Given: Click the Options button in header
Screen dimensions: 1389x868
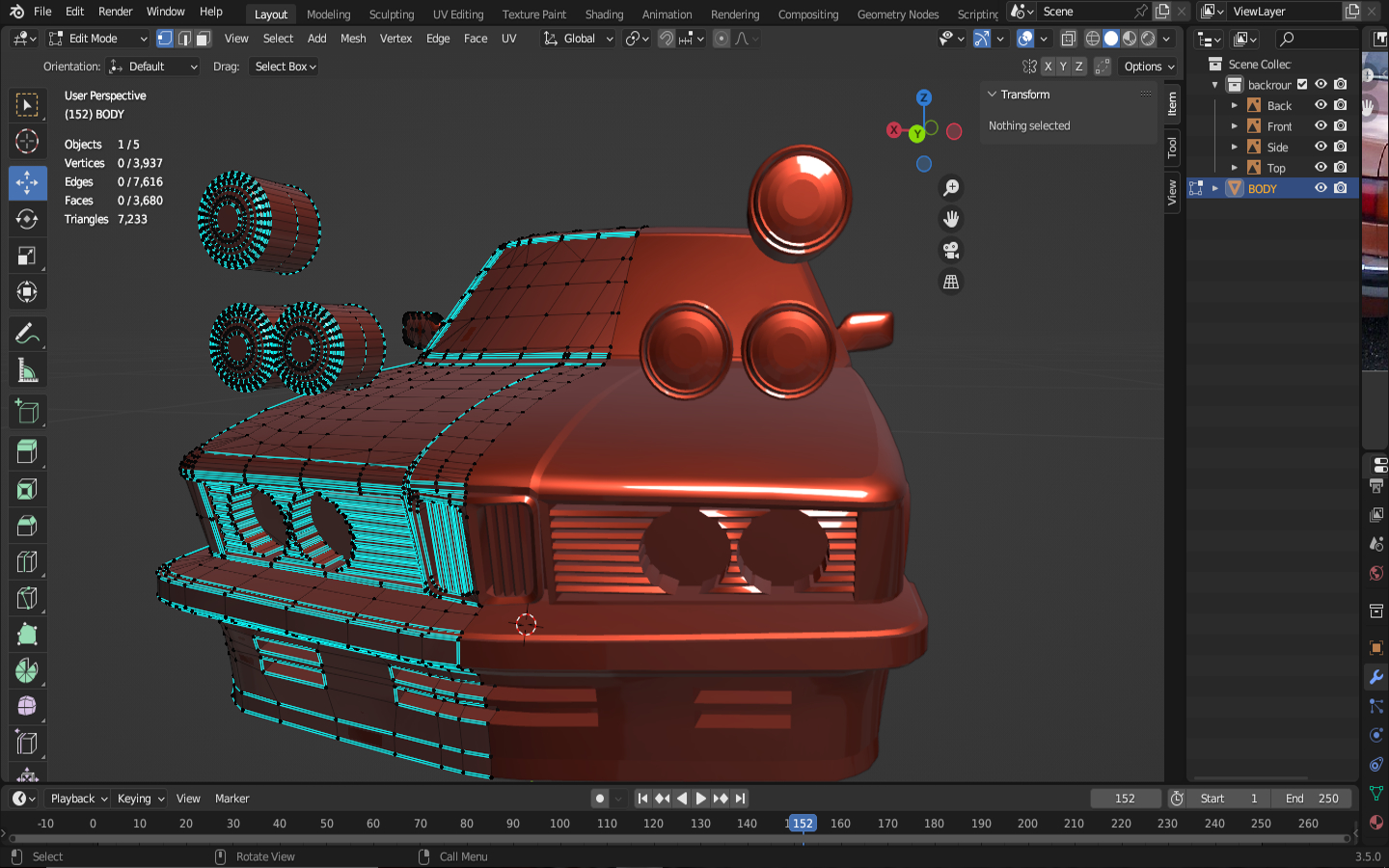Looking at the screenshot, I should coord(1149,67).
